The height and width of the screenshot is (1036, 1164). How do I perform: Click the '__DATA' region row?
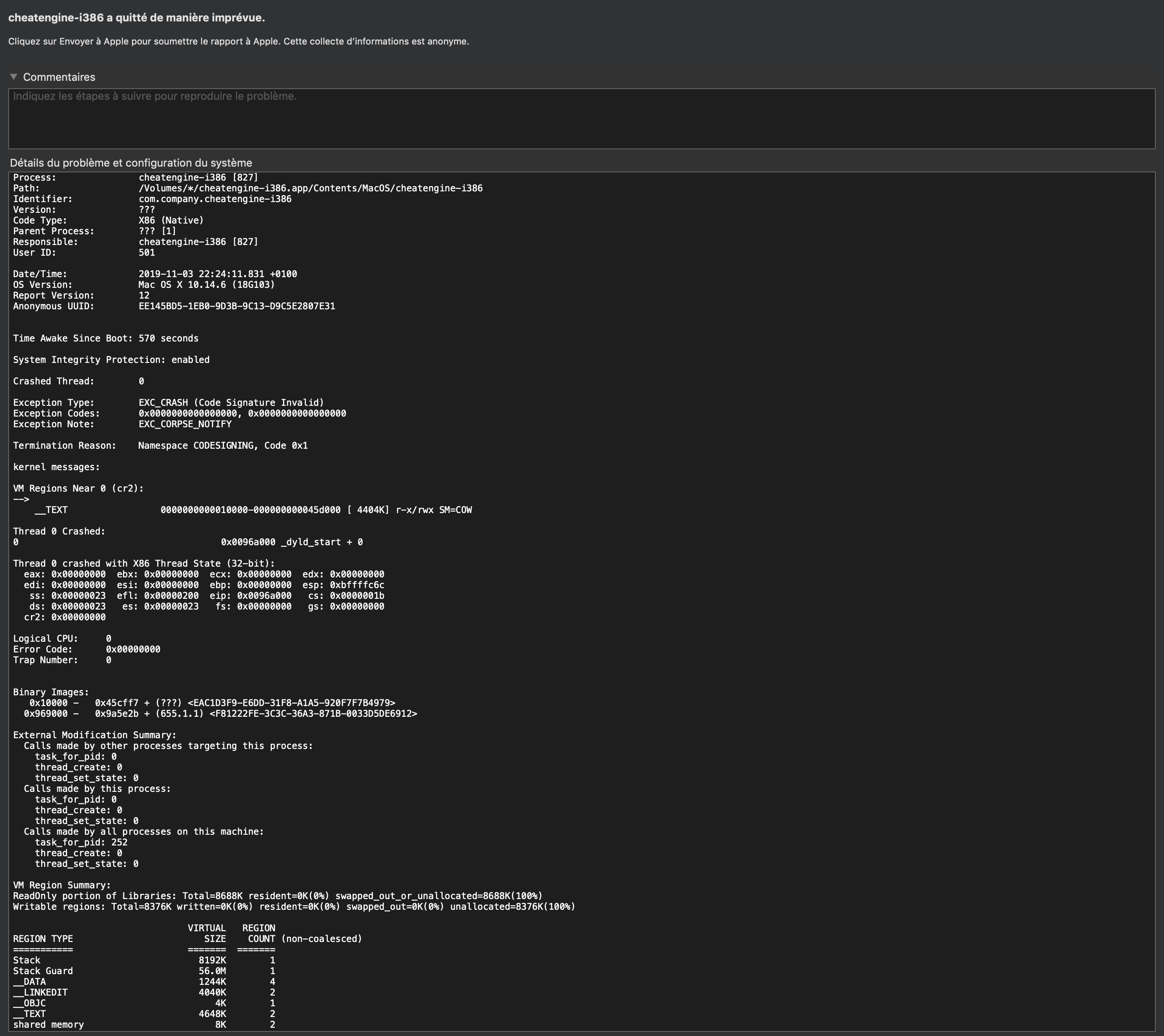(144, 982)
